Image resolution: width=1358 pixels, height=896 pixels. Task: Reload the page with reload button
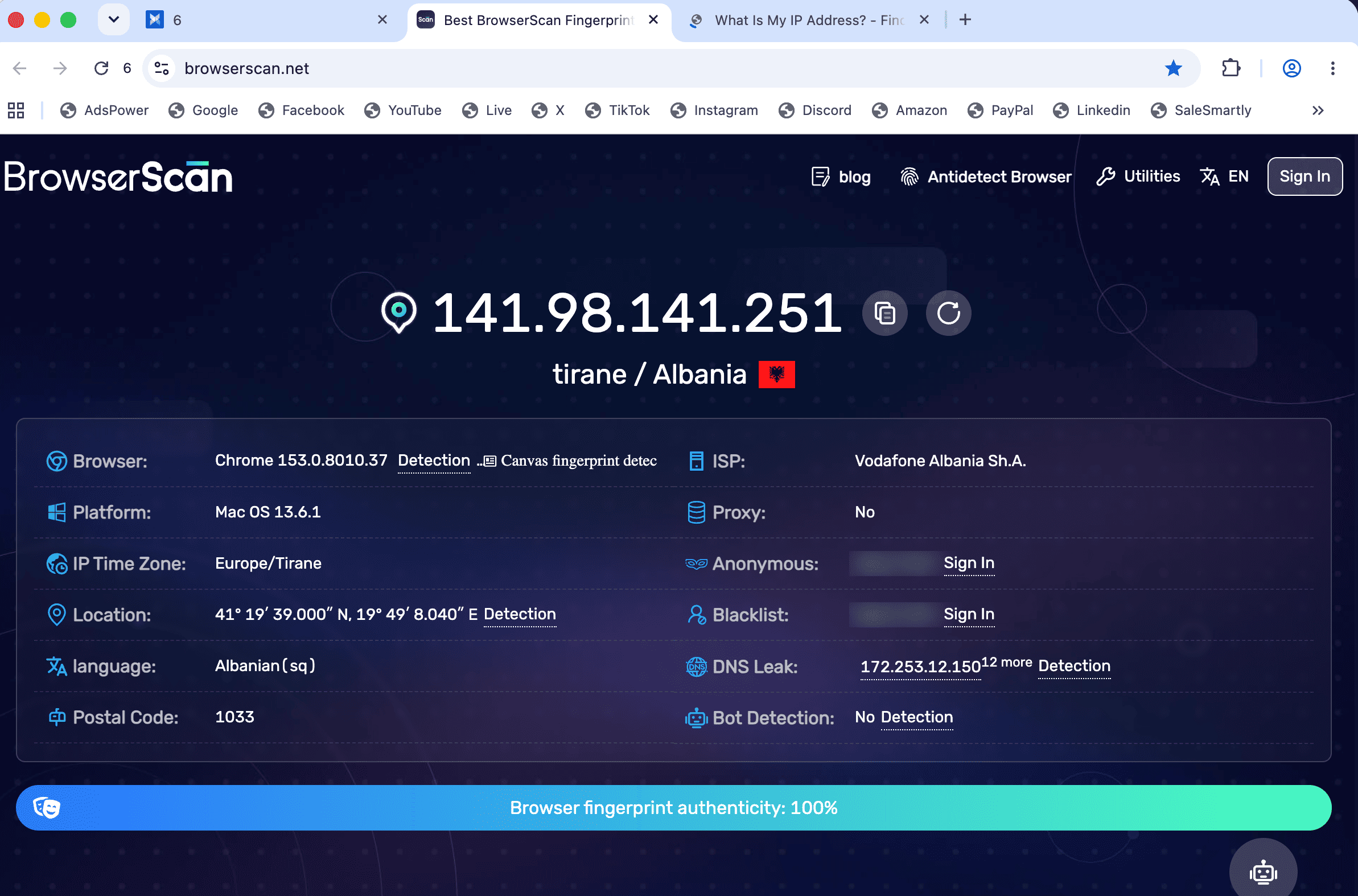click(101, 68)
